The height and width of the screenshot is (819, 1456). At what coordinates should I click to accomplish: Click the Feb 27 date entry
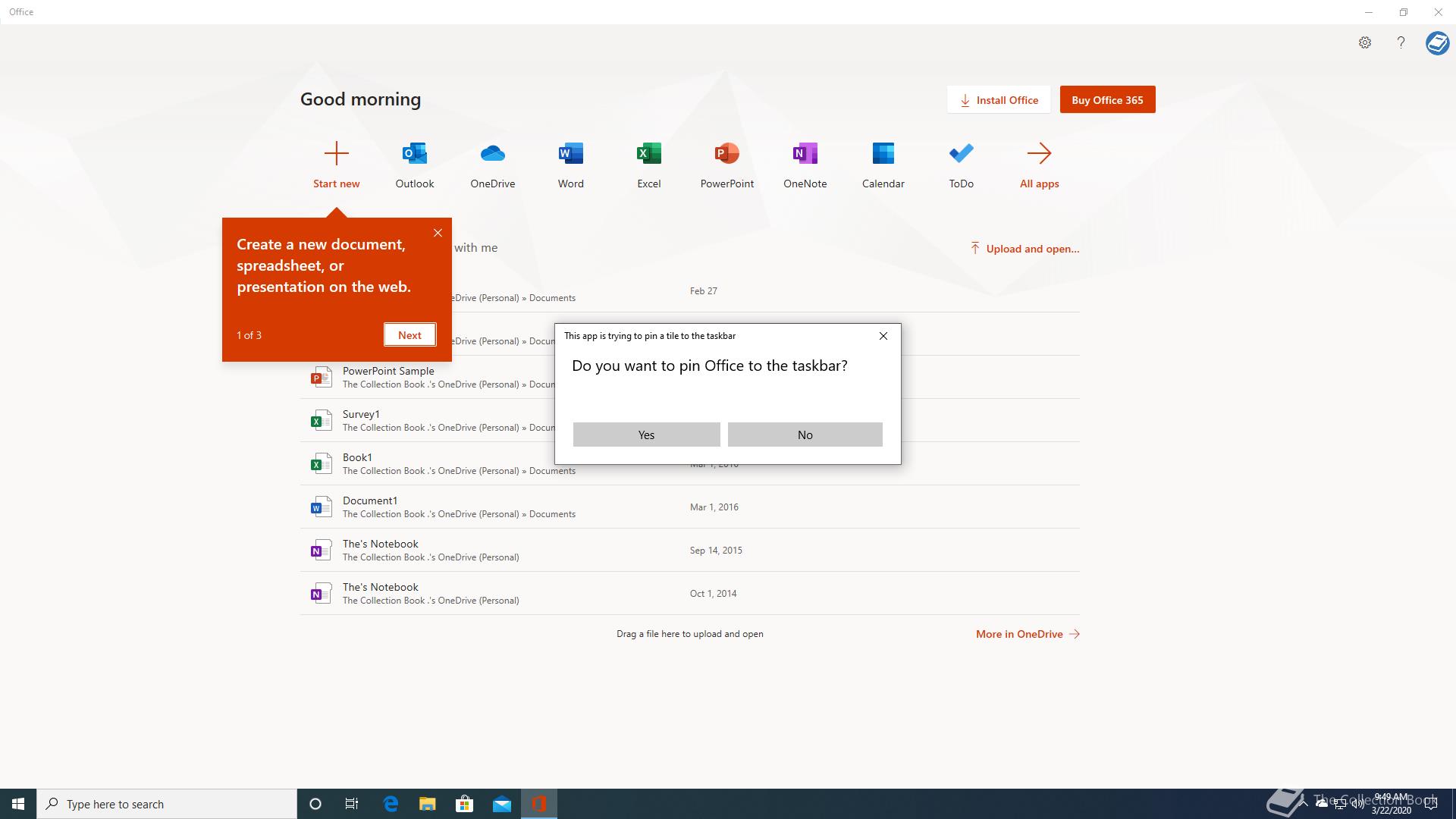click(704, 290)
